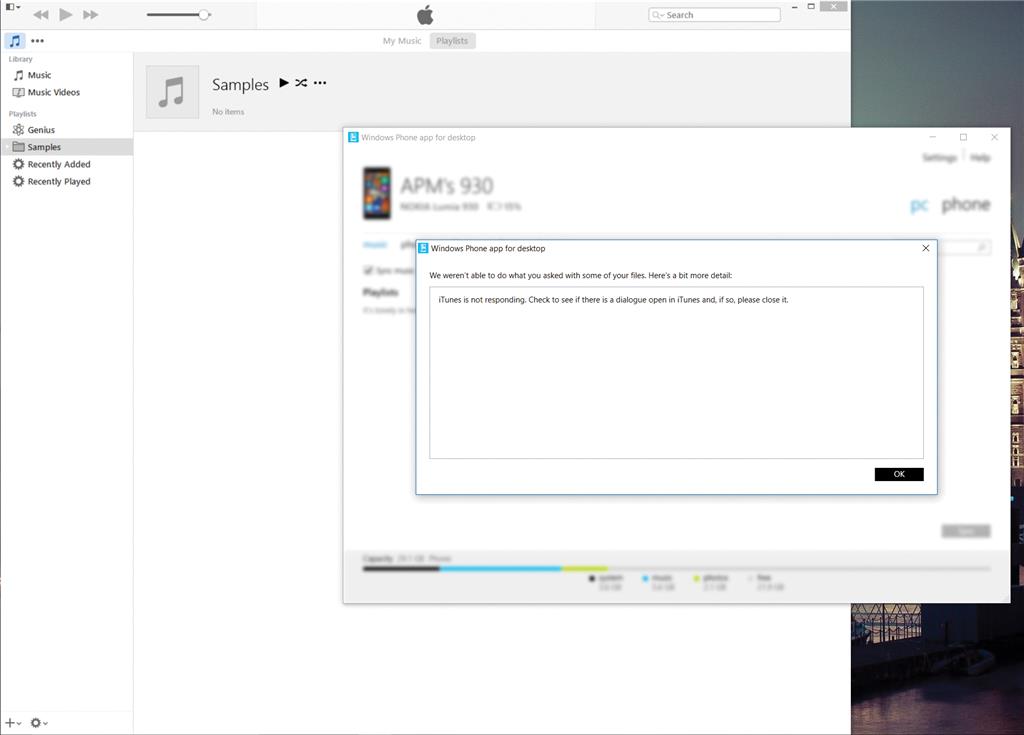
Task: Expand the Samples folder disclosure arrow
Action: point(7,147)
